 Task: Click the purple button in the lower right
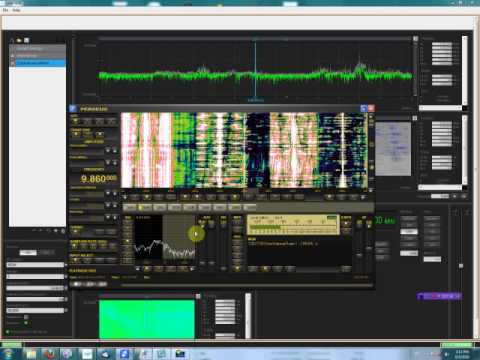click(x=439, y=296)
